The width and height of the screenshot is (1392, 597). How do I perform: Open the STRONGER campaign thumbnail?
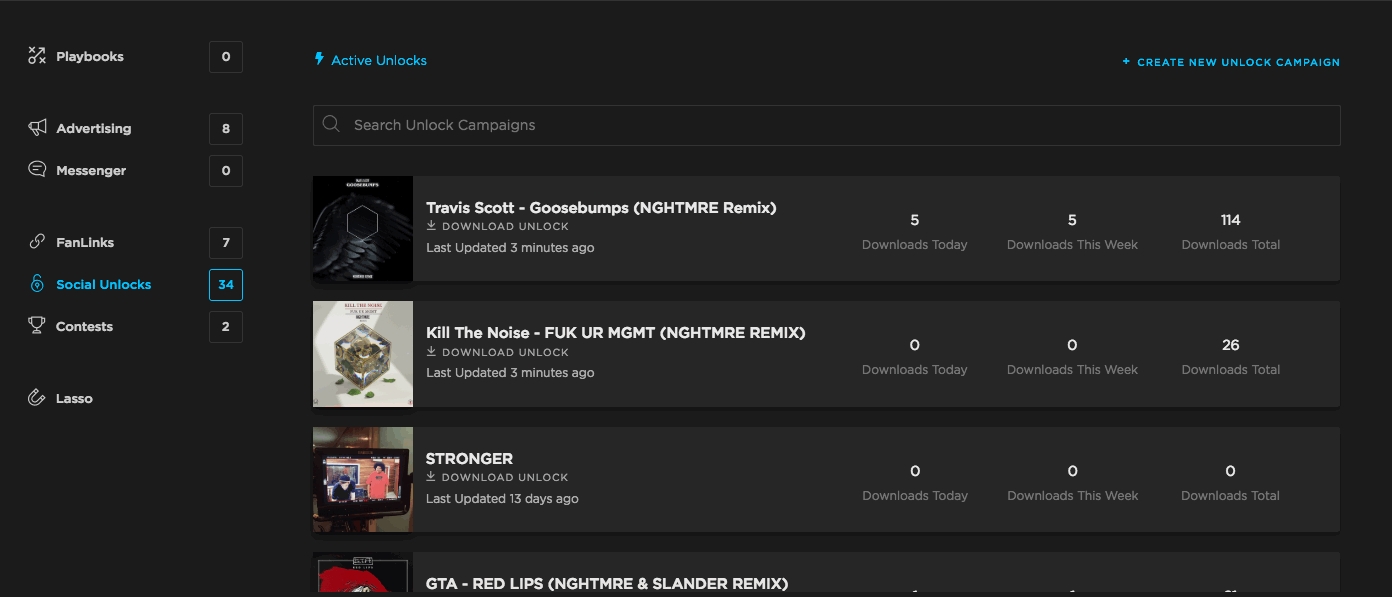(x=363, y=480)
